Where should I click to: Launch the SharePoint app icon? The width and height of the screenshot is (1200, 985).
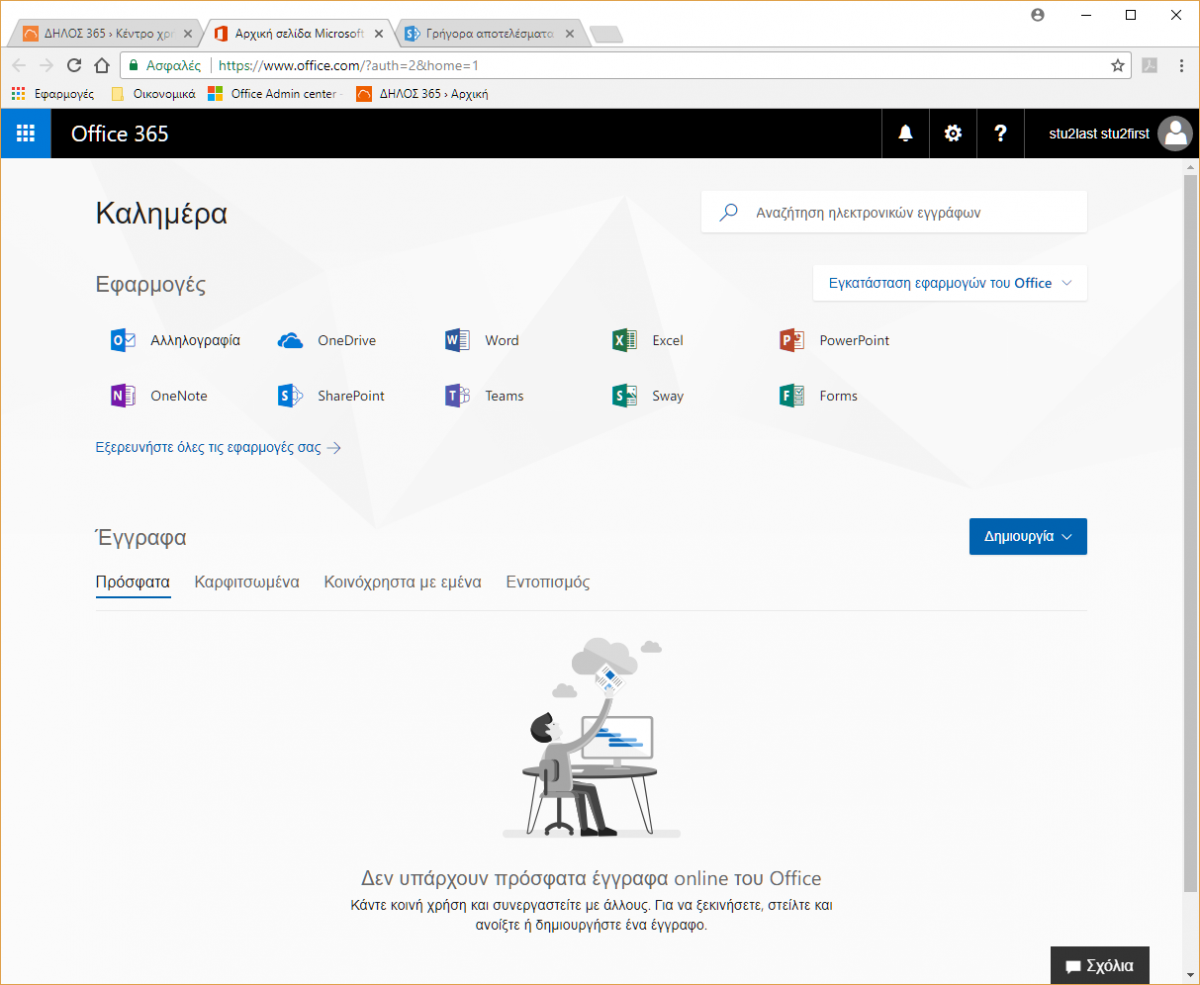(x=290, y=396)
